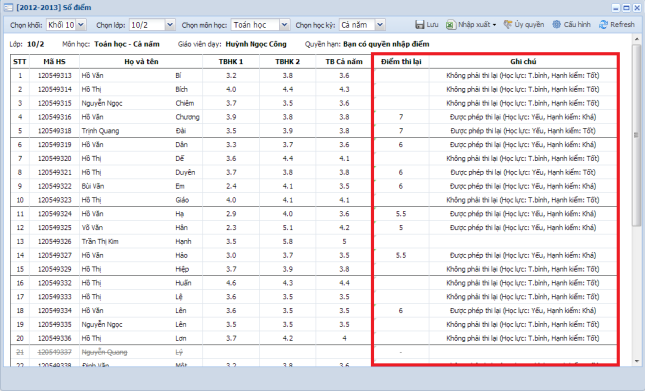Click the name Trần Thị Kim

tap(100, 241)
